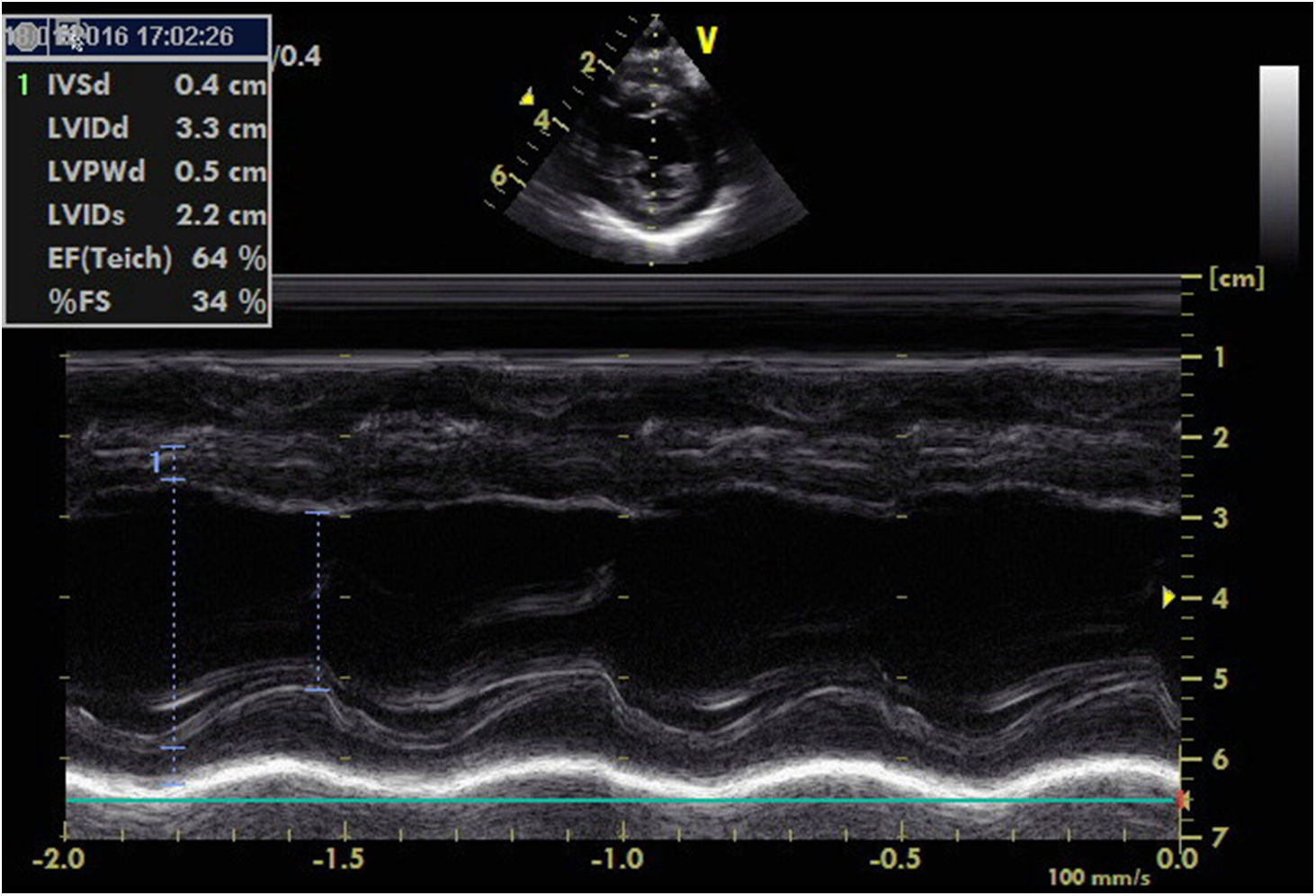Select the EF(Teich) 64 % result
1316x896 pixels.
click(x=139, y=258)
